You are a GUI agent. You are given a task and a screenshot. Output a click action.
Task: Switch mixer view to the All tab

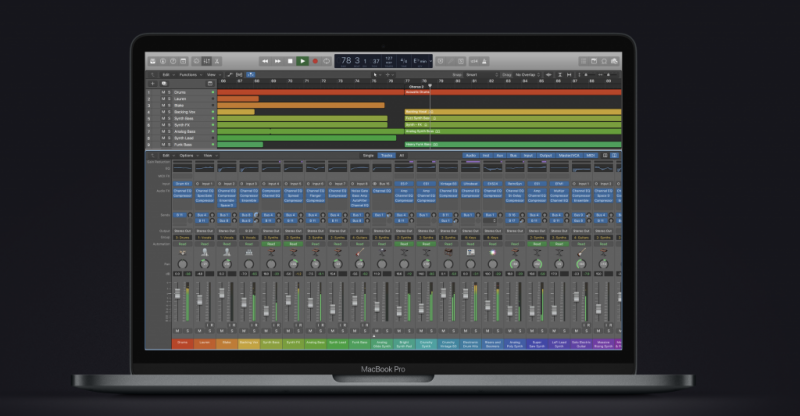(x=402, y=156)
